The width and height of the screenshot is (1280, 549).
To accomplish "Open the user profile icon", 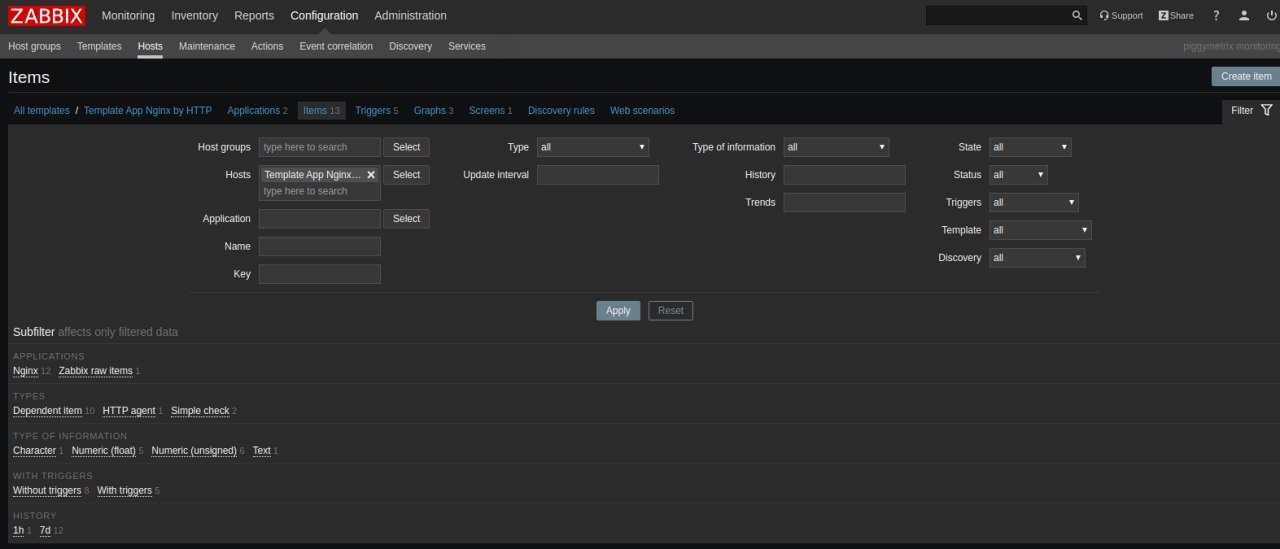I will pyautogui.click(x=1244, y=15).
